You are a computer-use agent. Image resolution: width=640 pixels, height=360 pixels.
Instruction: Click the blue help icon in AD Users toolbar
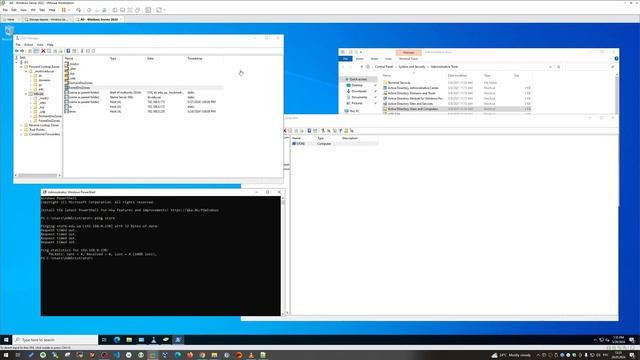pyautogui.click(x=309, y=131)
